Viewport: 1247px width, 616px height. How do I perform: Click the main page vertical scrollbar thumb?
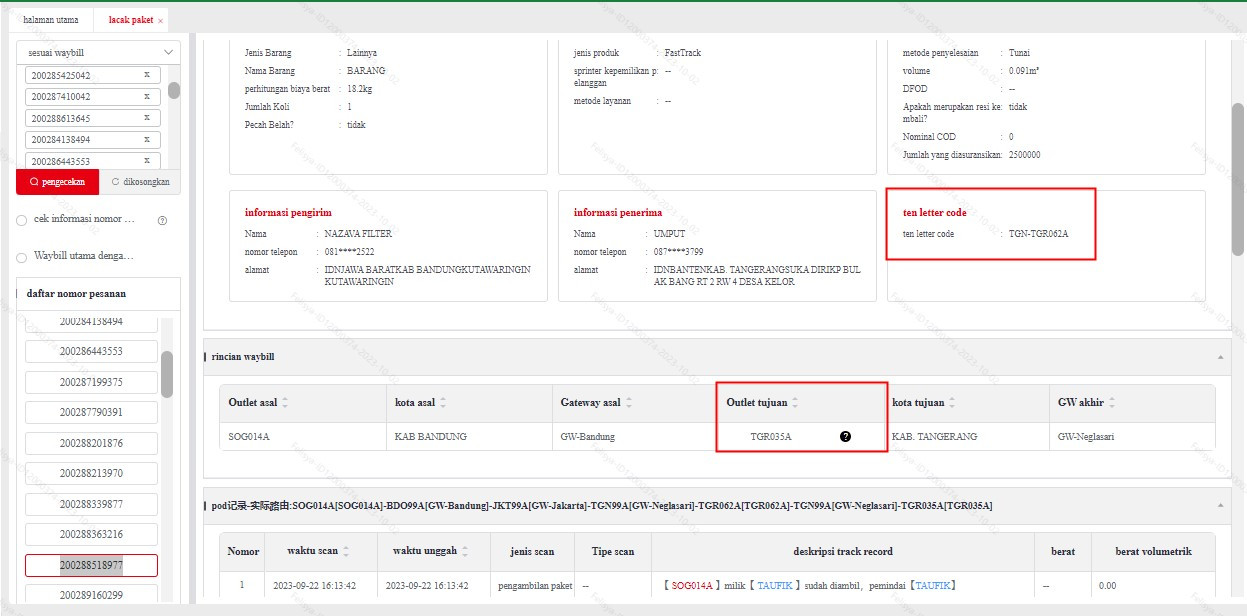pyautogui.click(x=1237, y=179)
